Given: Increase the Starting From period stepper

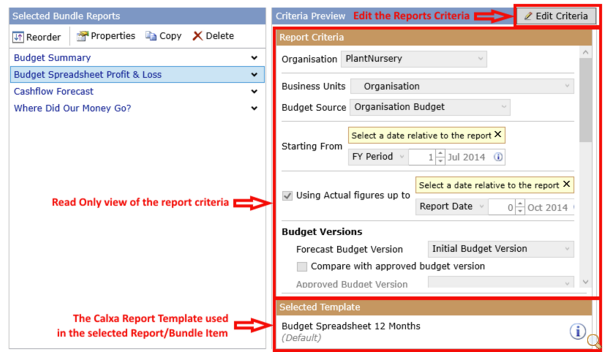Looking at the screenshot, I should [440, 153].
